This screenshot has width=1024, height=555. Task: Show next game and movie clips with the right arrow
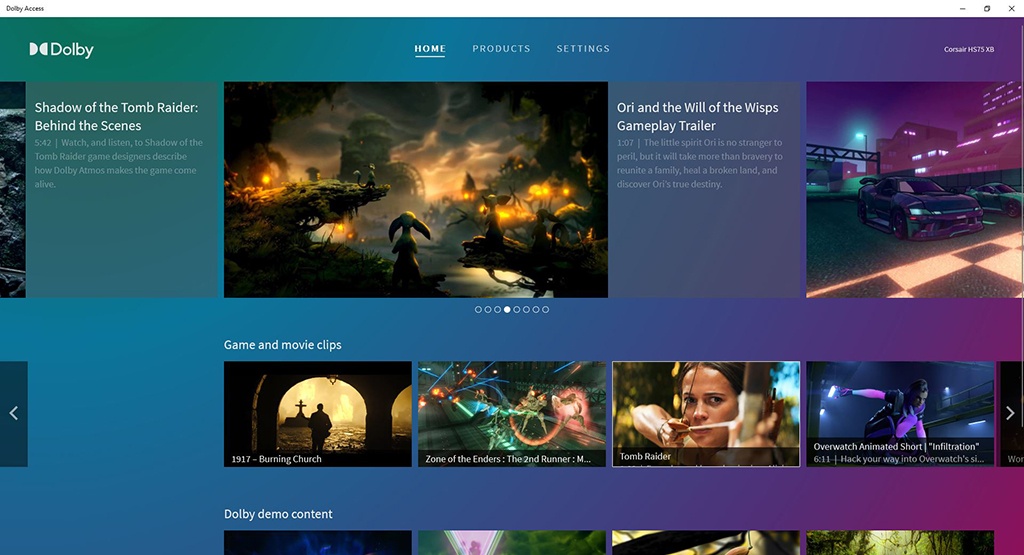pos(1010,413)
